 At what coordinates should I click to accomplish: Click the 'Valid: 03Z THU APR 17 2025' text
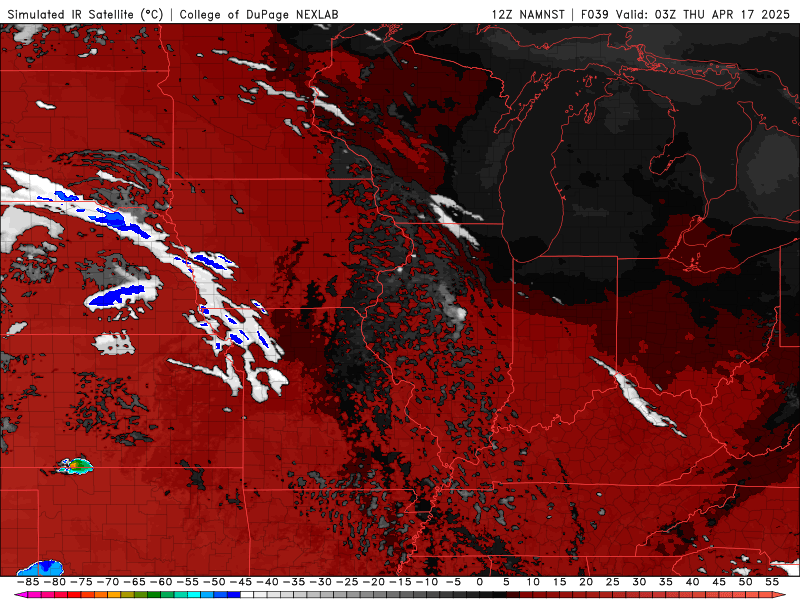703,14
